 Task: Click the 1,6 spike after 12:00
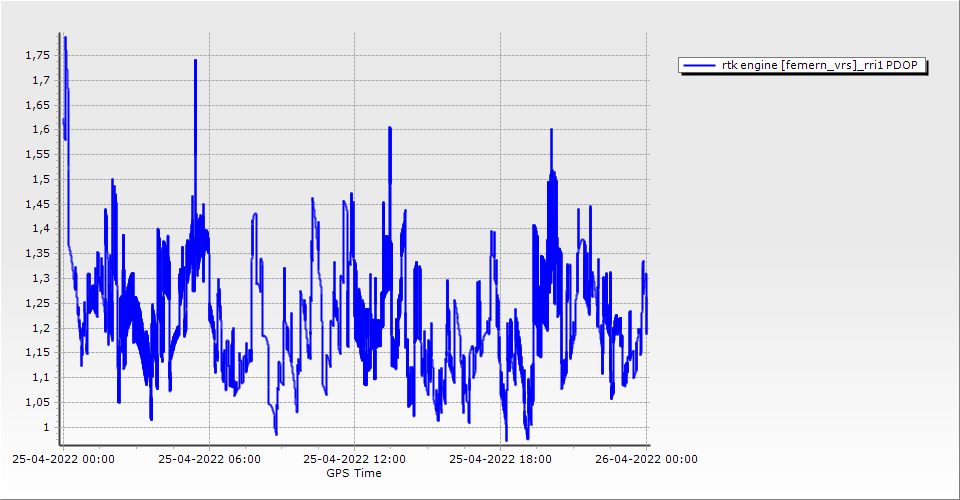coord(390,128)
